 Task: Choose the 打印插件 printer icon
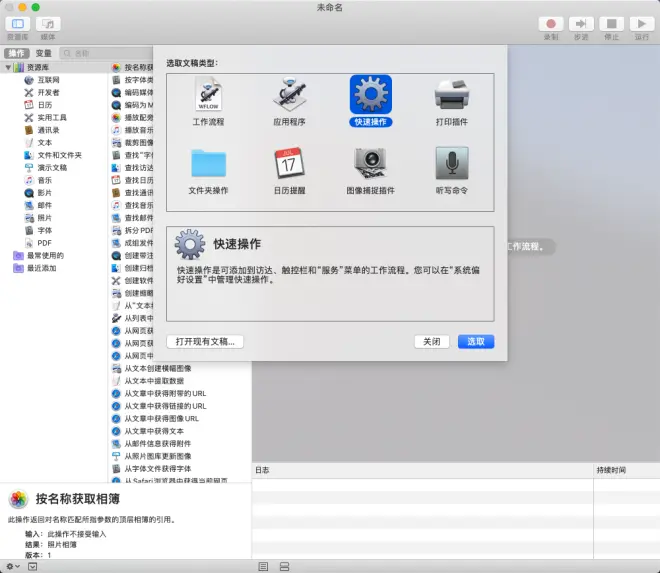click(452, 94)
